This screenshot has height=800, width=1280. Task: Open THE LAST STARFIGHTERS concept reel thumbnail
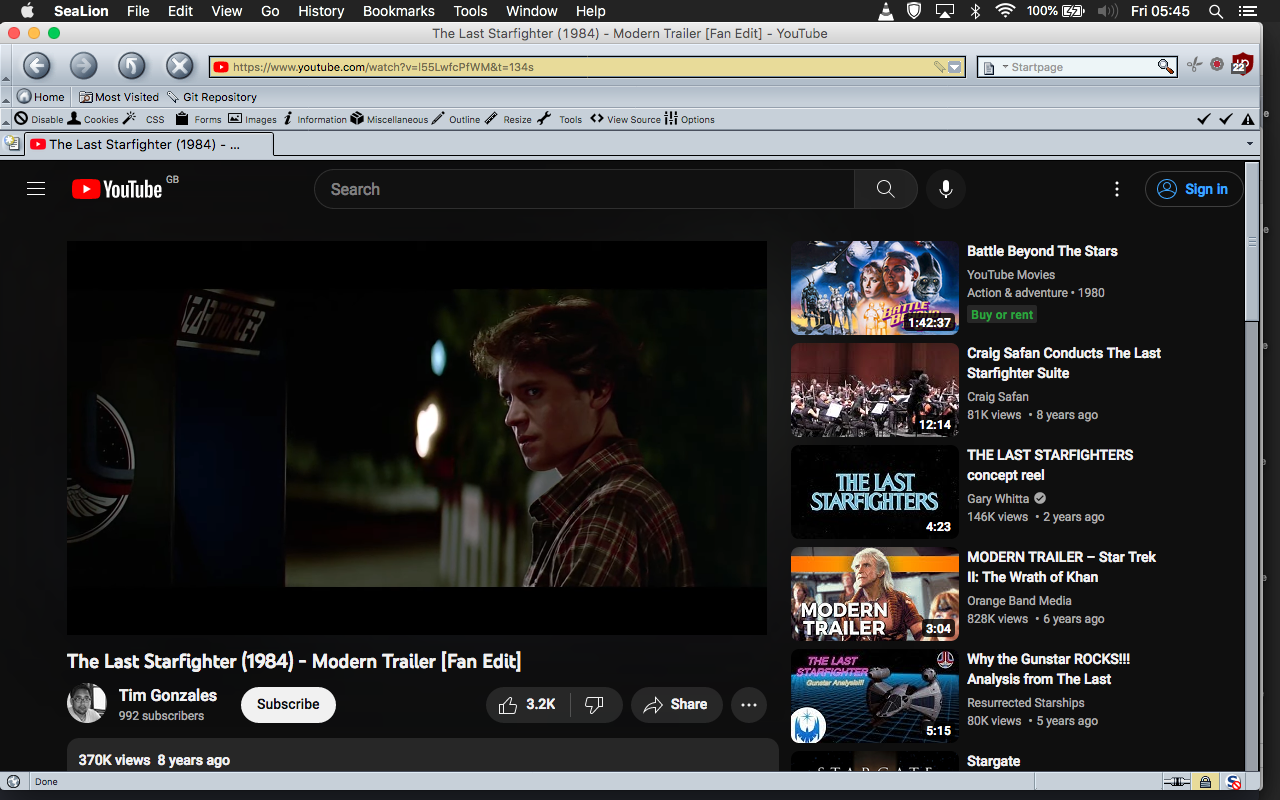[875, 492]
